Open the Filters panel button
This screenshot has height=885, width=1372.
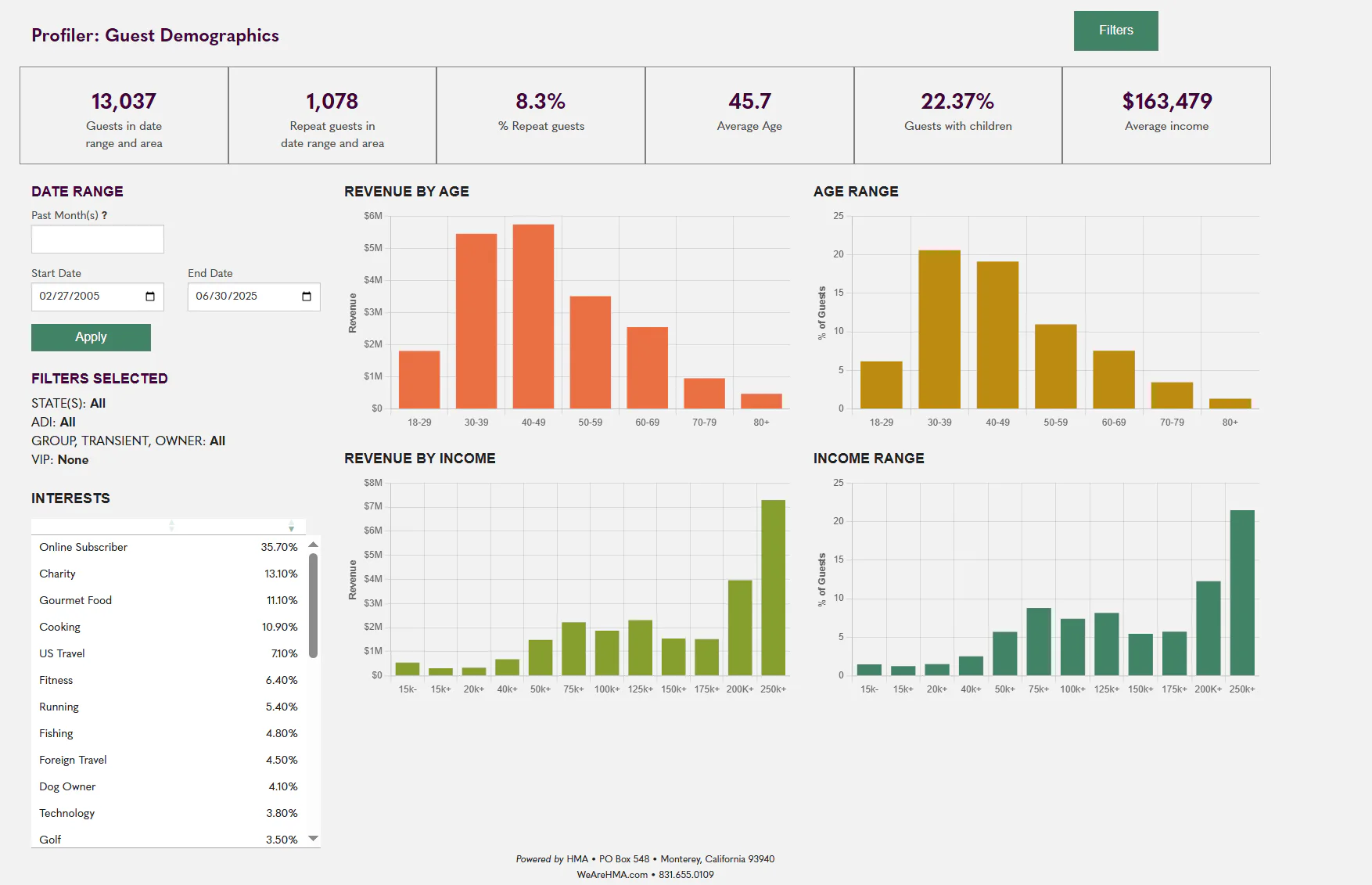[x=1115, y=31]
